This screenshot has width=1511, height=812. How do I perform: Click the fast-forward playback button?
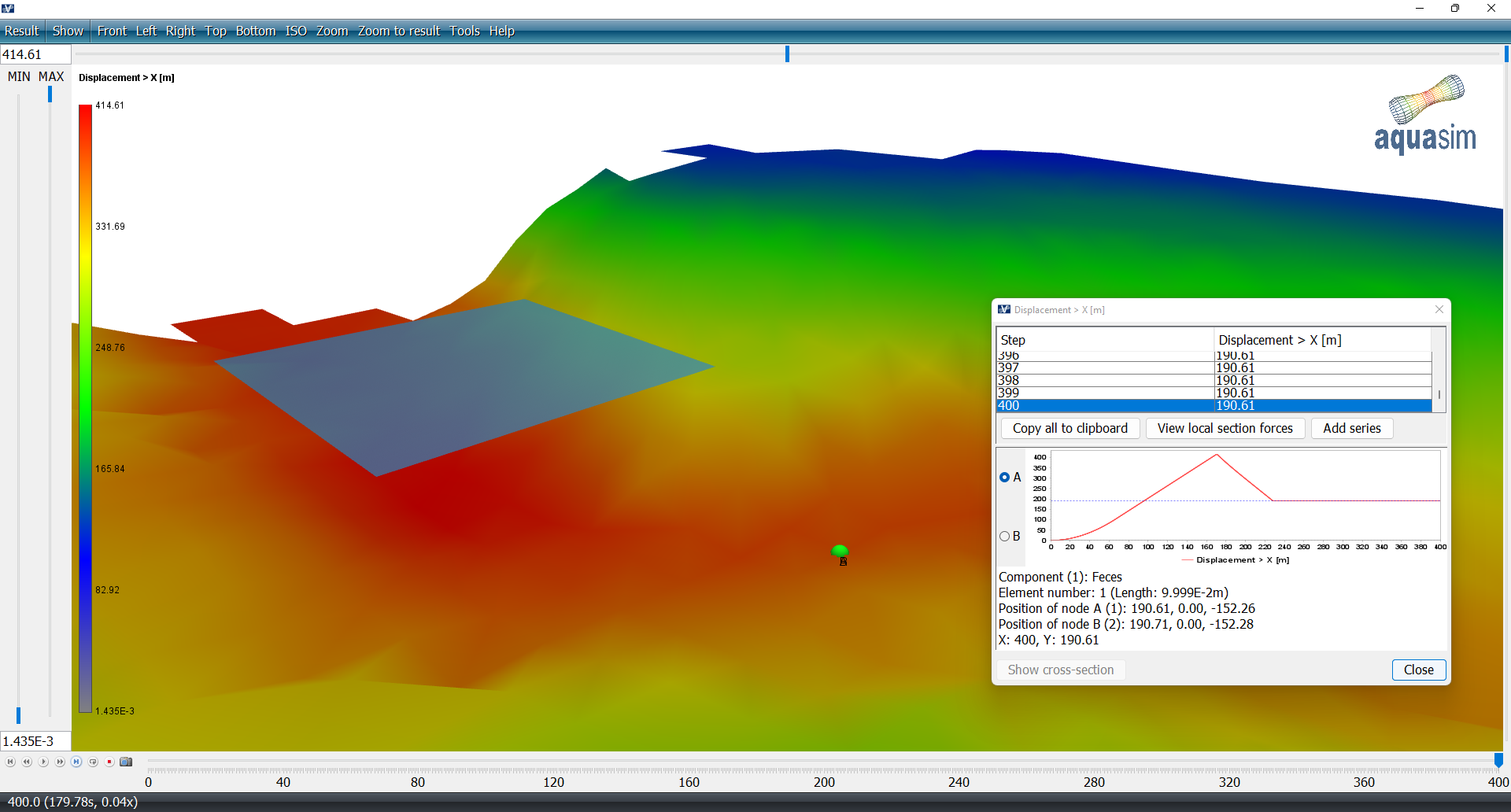(x=60, y=762)
